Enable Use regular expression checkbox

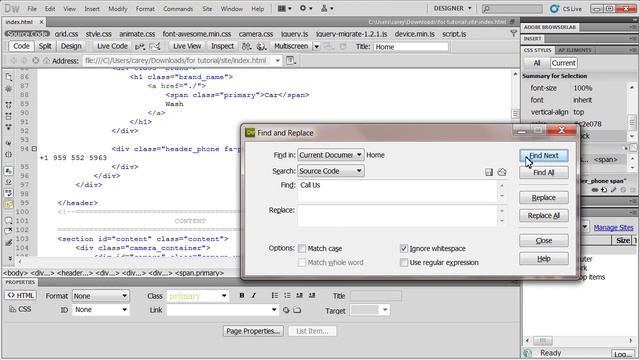[404, 262]
